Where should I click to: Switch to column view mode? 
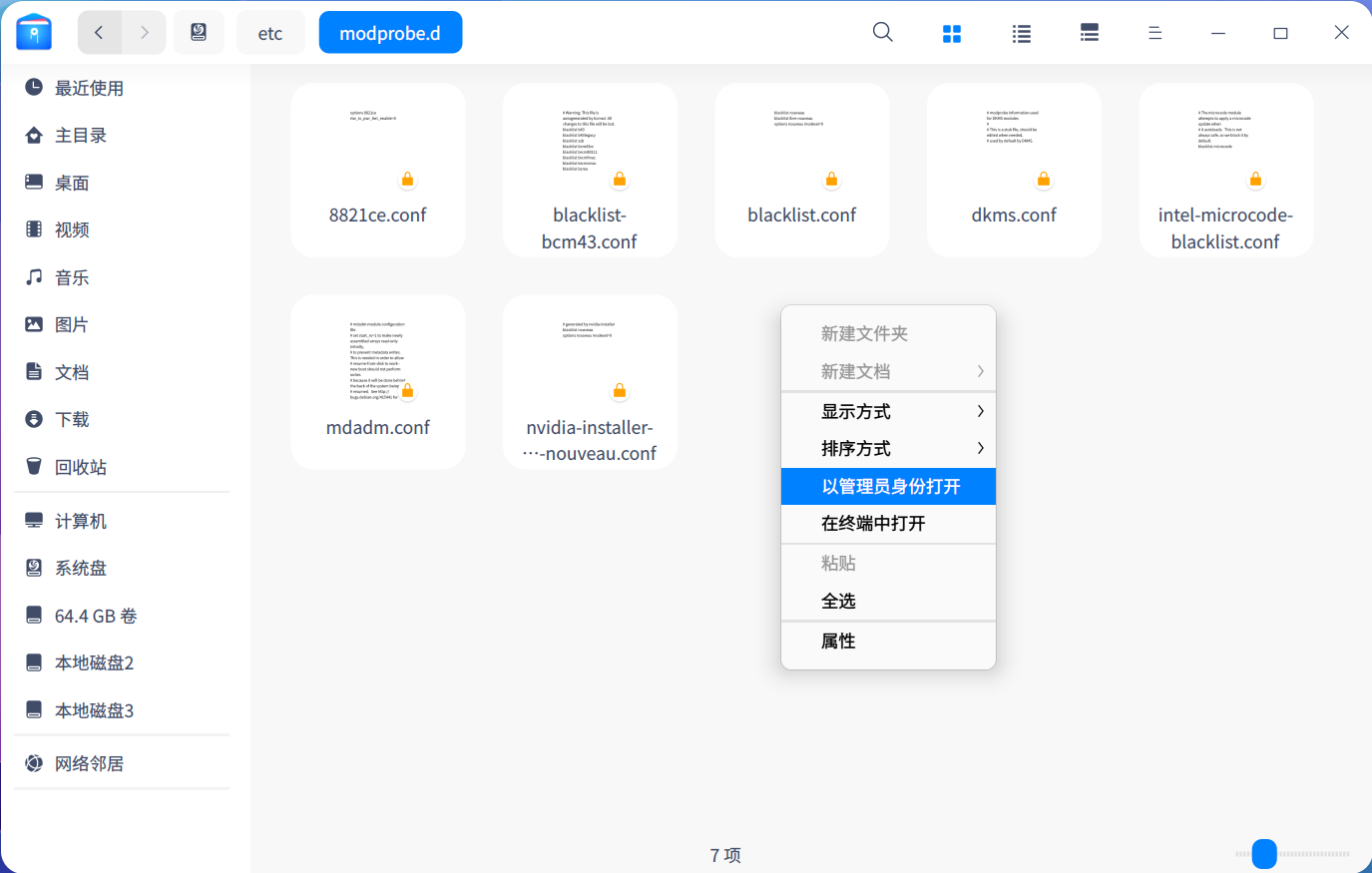tap(1089, 32)
